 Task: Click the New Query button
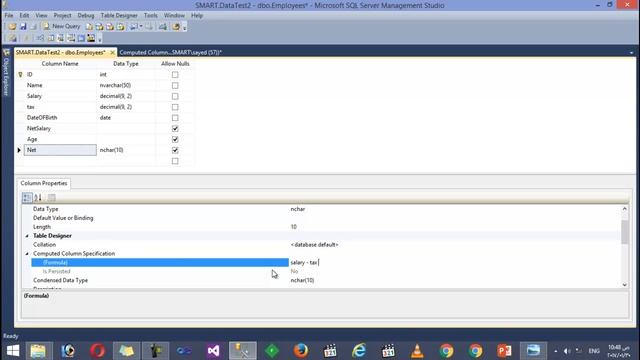pos(62,26)
